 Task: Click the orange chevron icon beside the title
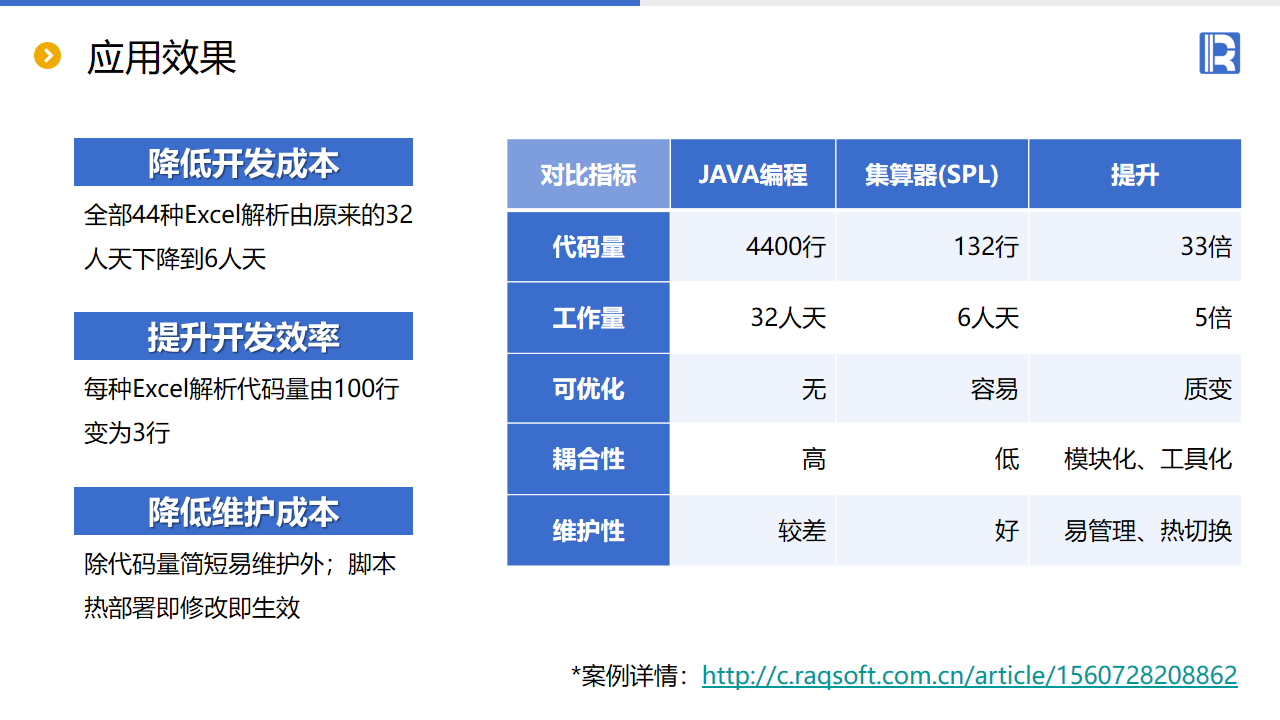coord(47,56)
